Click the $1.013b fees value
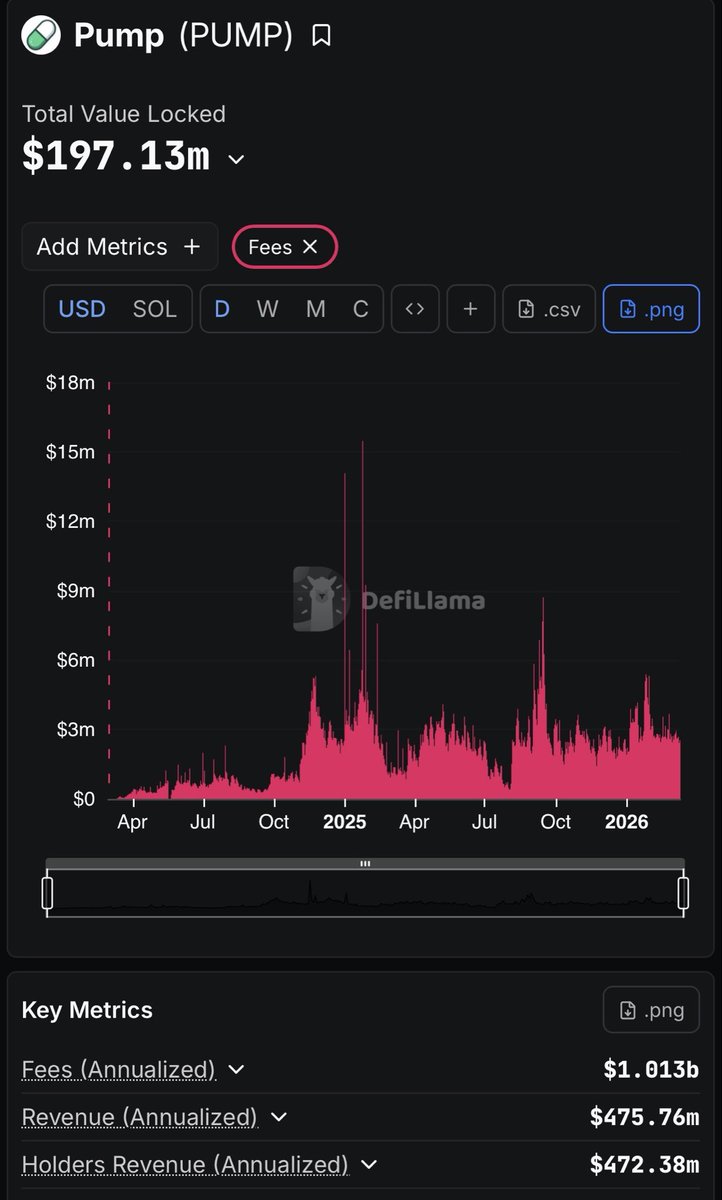The image size is (722, 1200). [x=651, y=1070]
